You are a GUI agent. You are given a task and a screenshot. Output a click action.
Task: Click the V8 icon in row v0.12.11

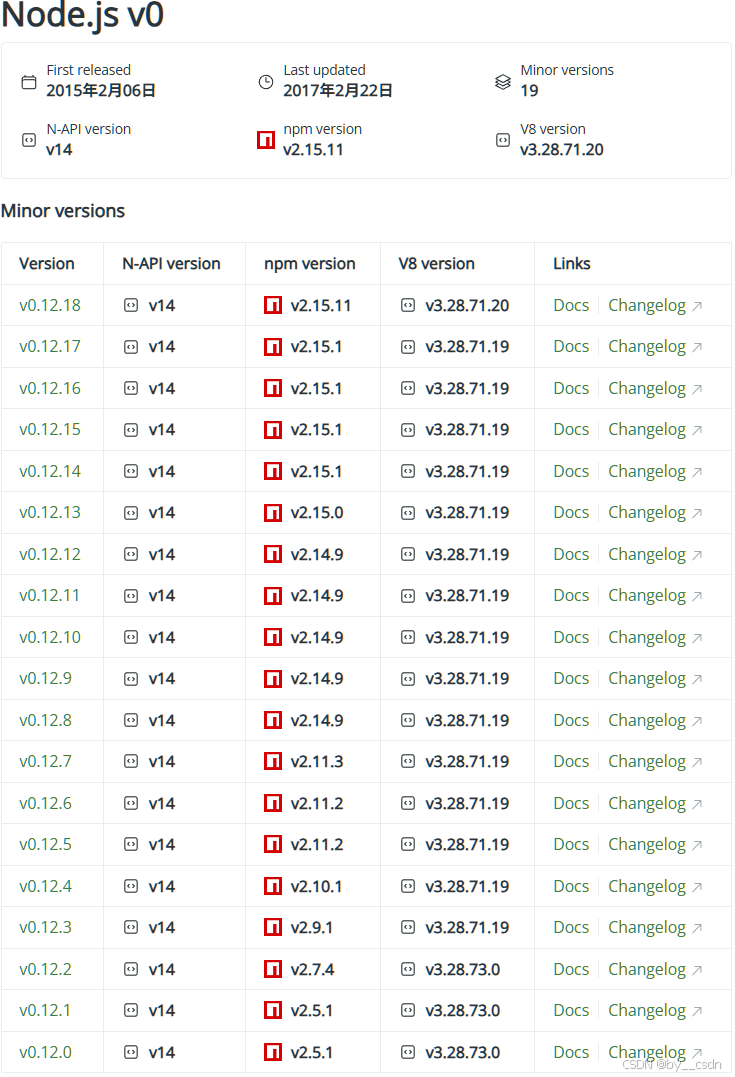point(408,596)
